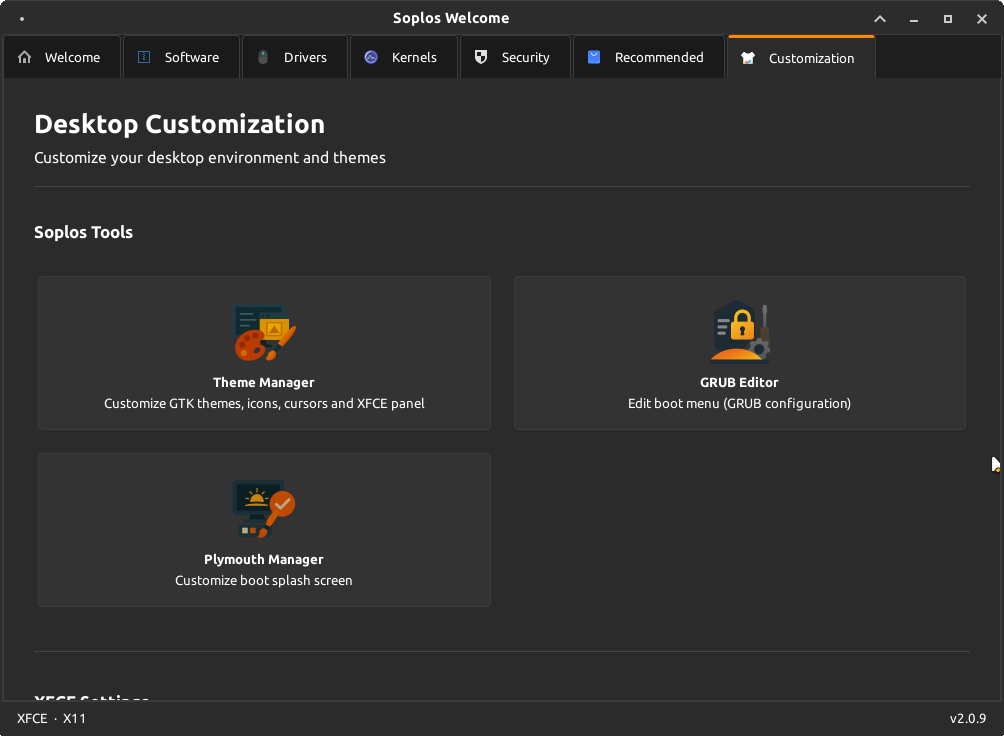Viewport: 1004px width, 736px height.
Task: Close the Soplos Welcome window
Action: (982, 19)
